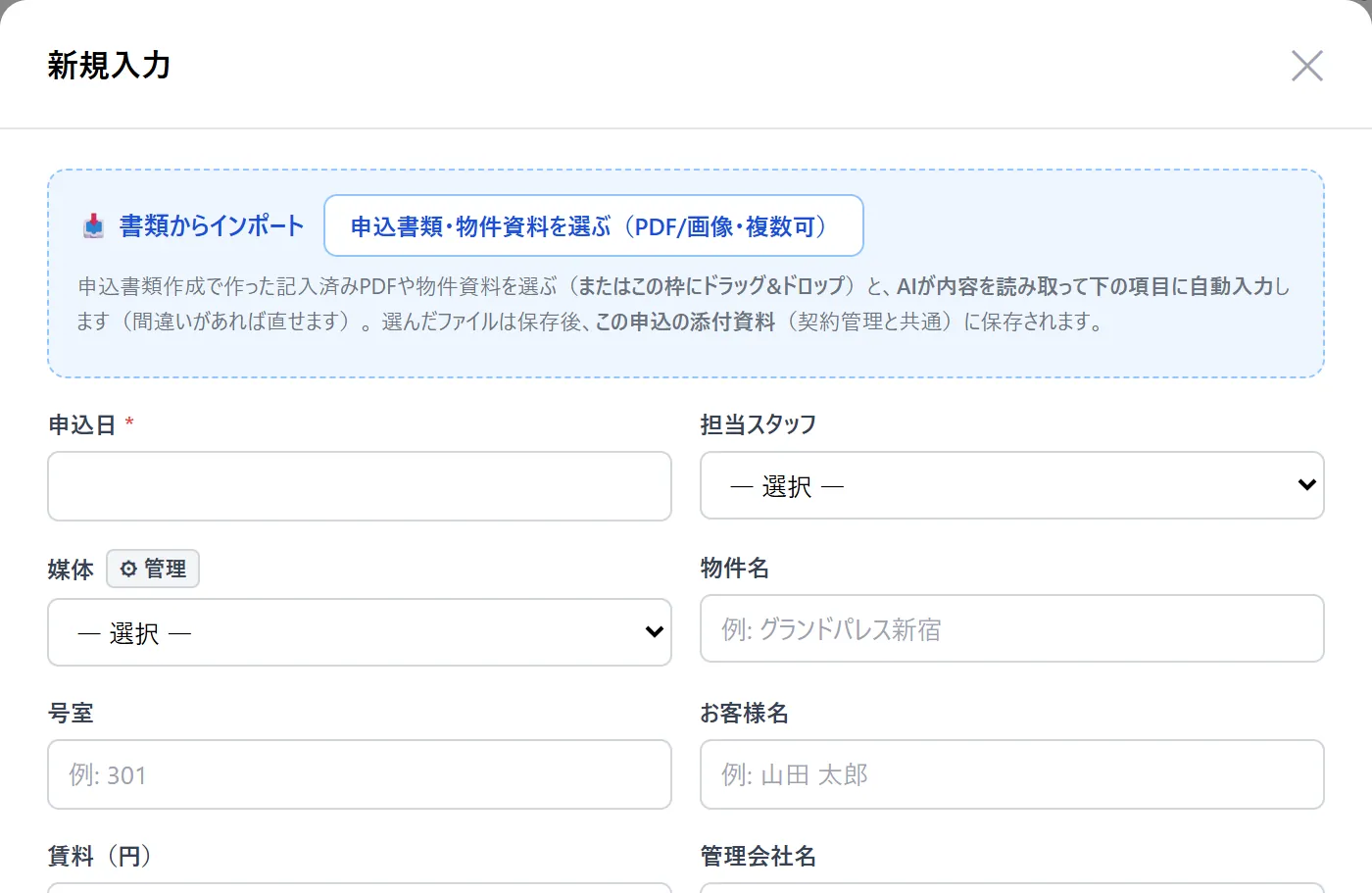Focus the 申込日 input field
The height and width of the screenshot is (893, 1372).
360,486
